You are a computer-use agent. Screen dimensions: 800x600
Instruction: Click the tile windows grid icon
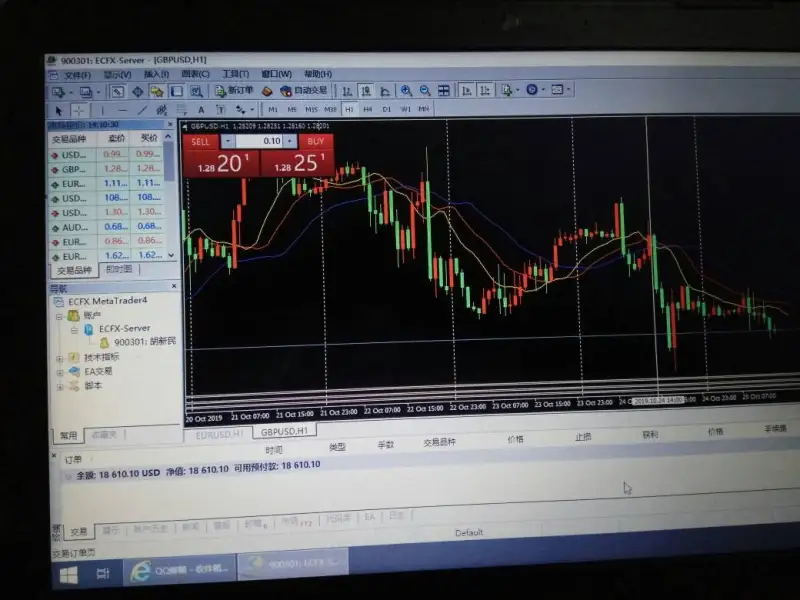pyautogui.click(x=443, y=91)
